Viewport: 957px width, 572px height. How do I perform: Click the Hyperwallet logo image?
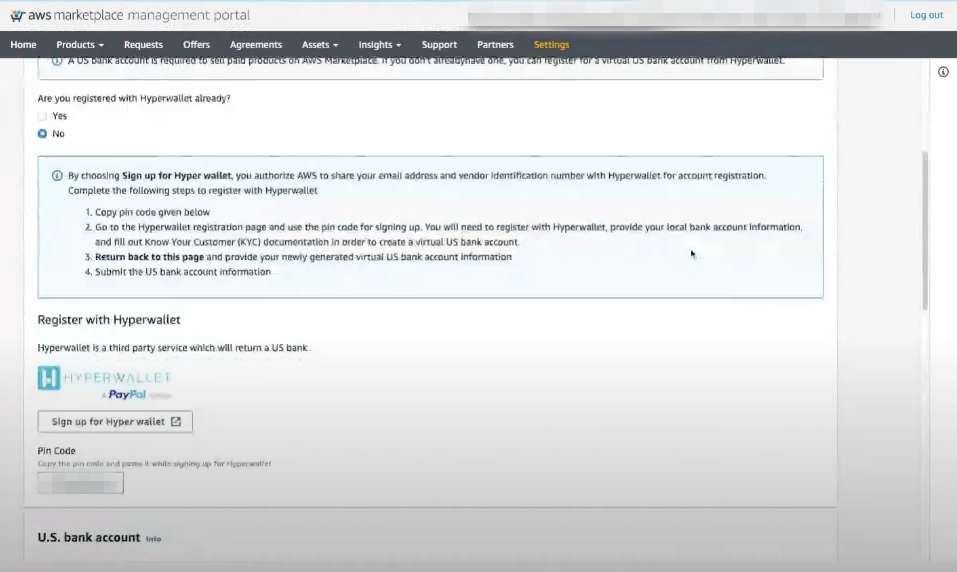pyautogui.click(x=104, y=383)
